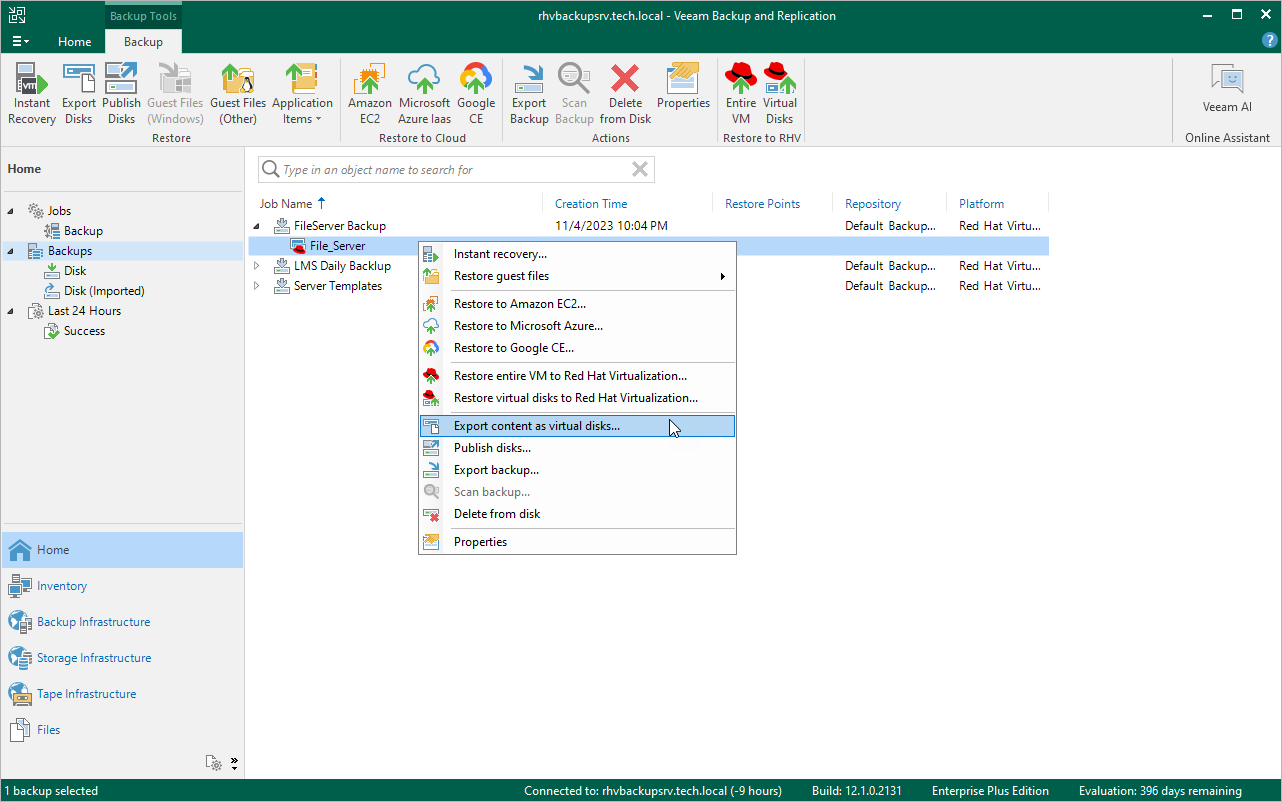Sort by Creation Time column header
The image size is (1282, 802).
[591, 204]
